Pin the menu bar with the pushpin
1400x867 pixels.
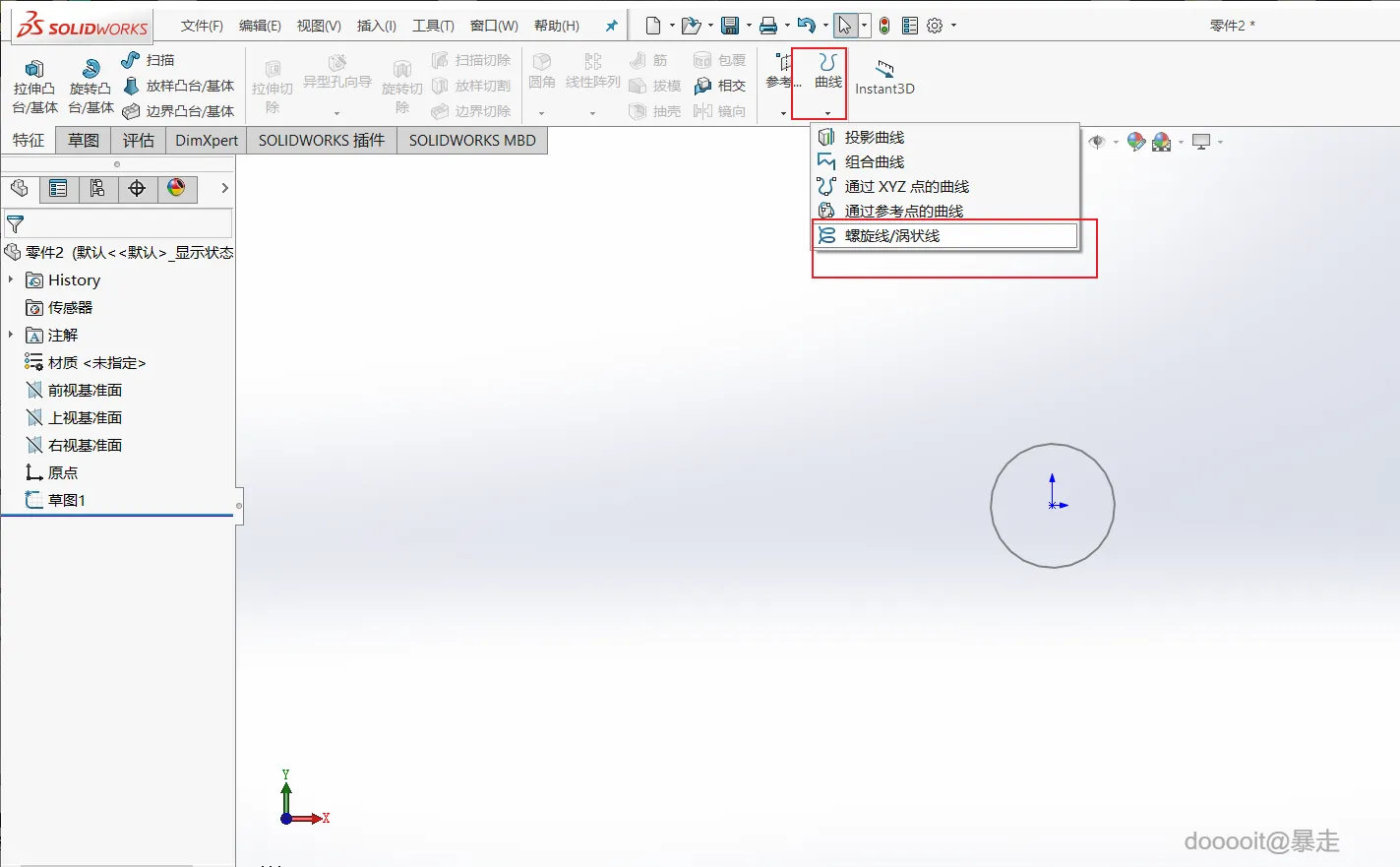611,26
